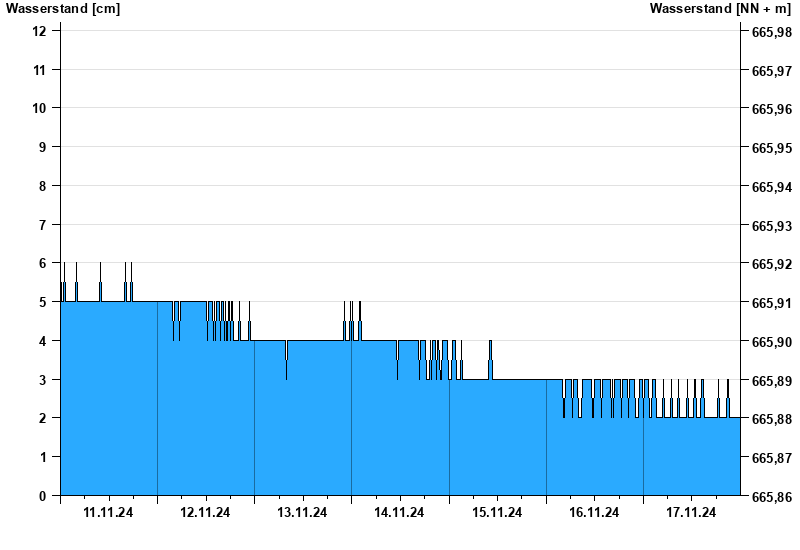
Task: Click the 14.11.24 date label
Action: pos(399,513)
